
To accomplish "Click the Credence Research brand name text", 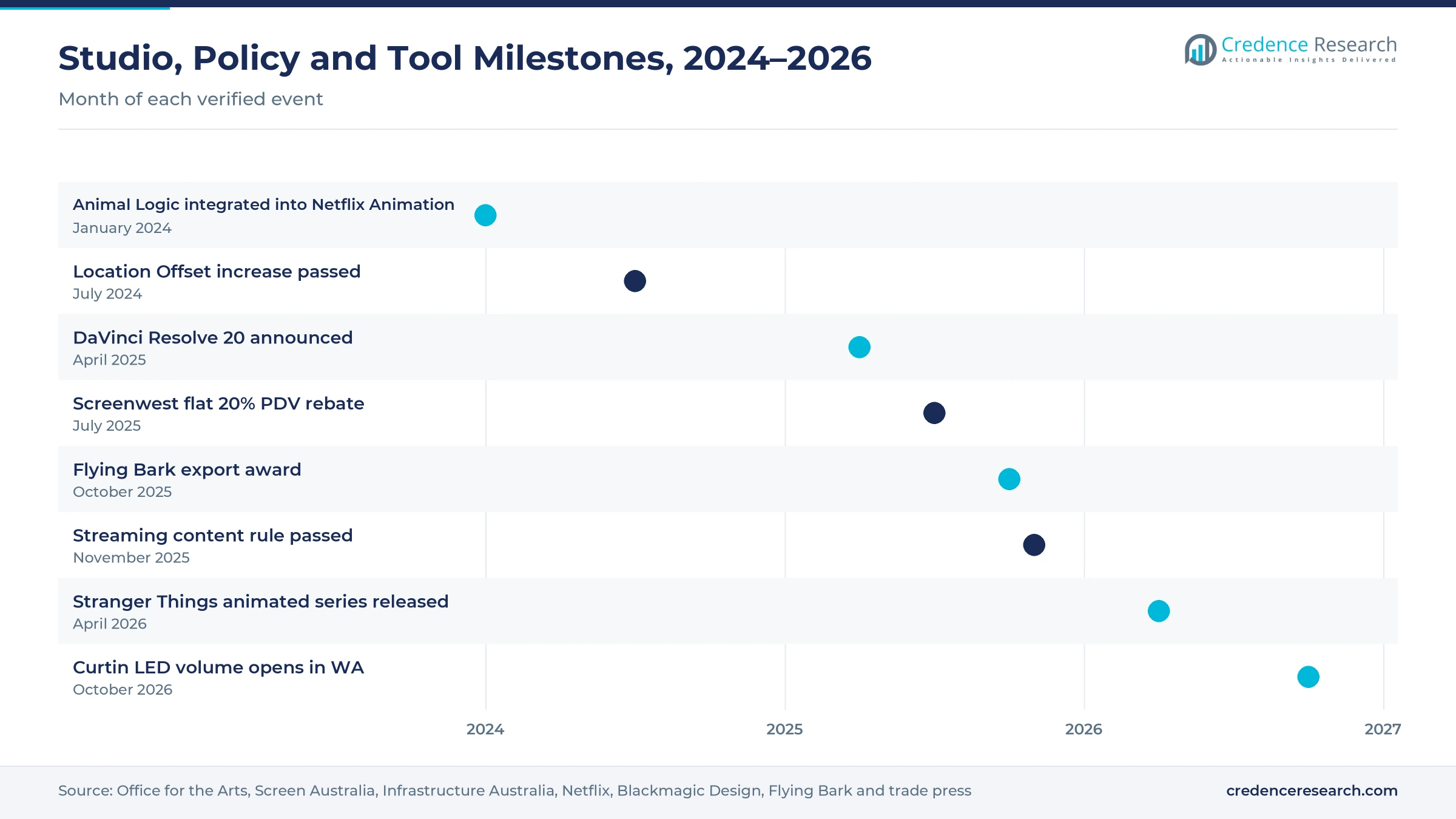I will click(x=1309, y=44).
